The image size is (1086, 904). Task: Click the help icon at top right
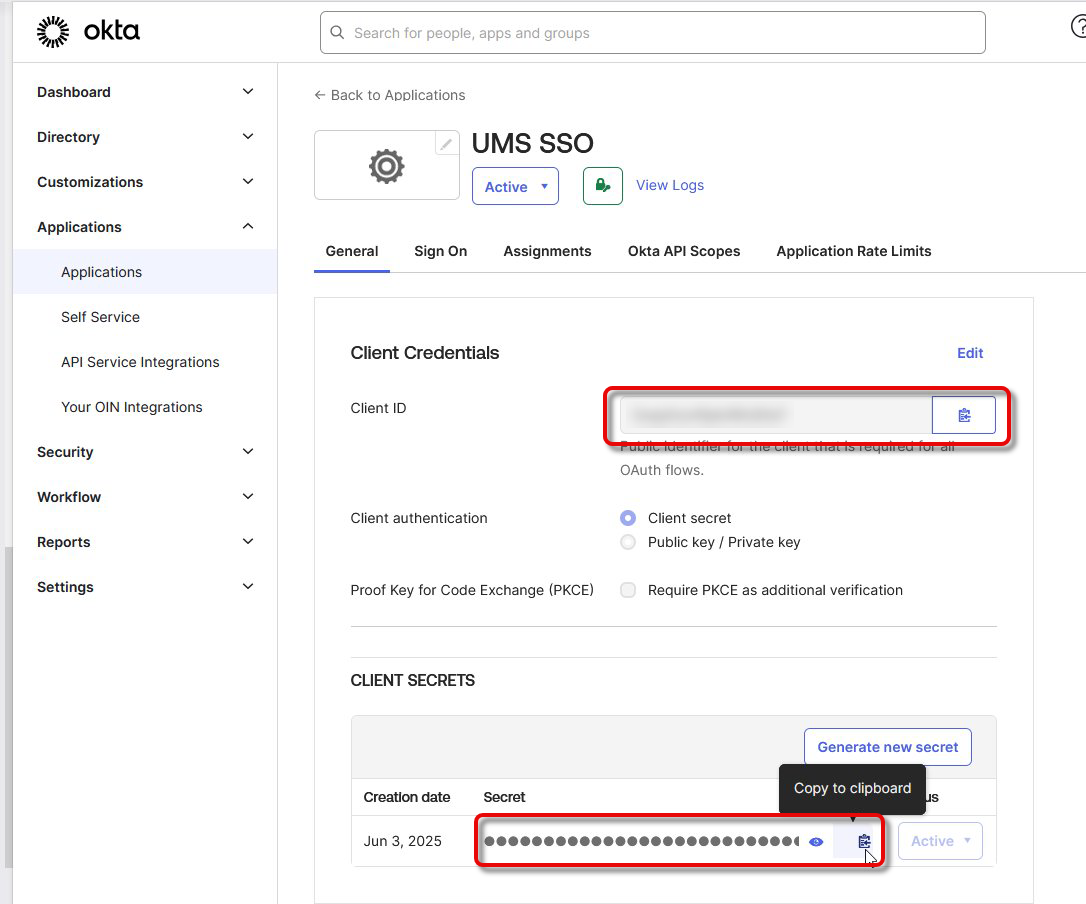(x=1078, y=28)
